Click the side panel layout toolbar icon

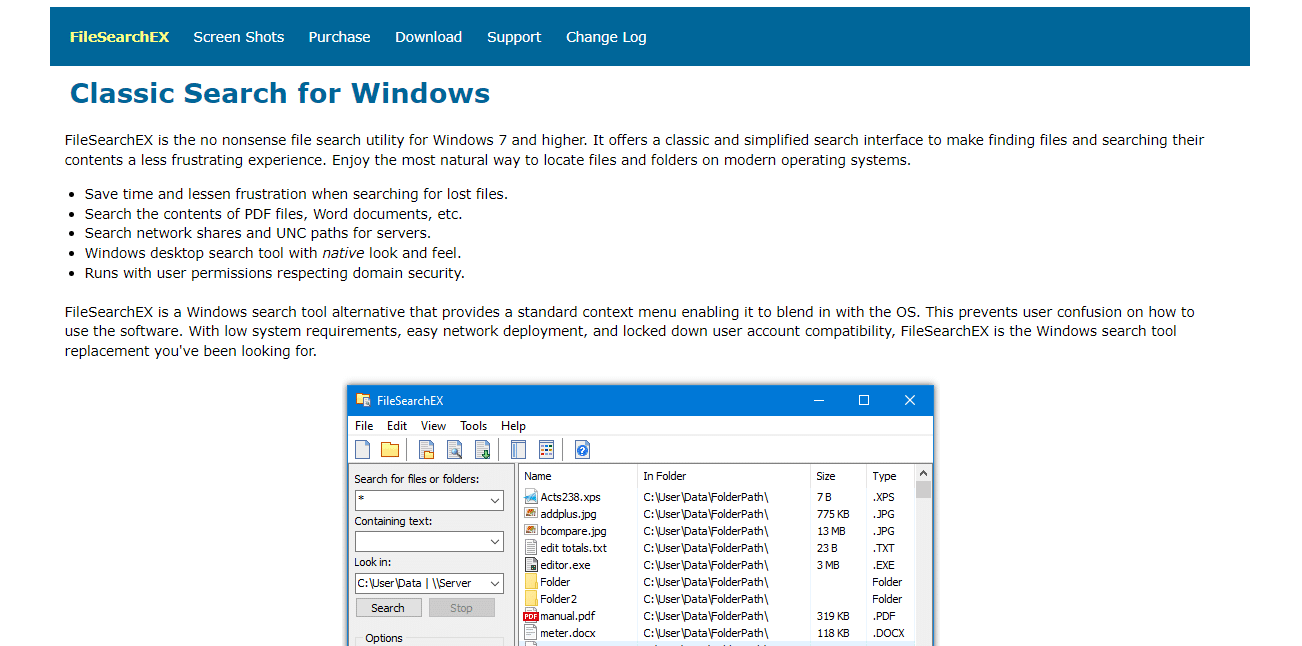click(518, 450)
